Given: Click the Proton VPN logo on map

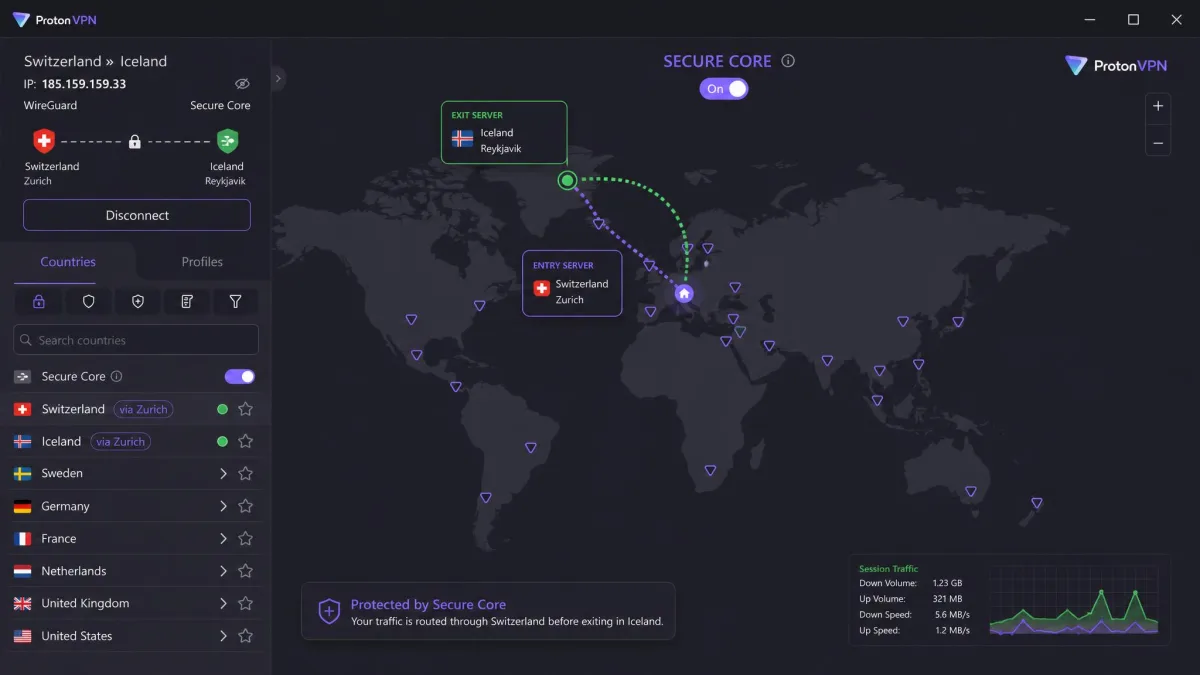Looking at the screenshot, I should [x=1116, y=66].
